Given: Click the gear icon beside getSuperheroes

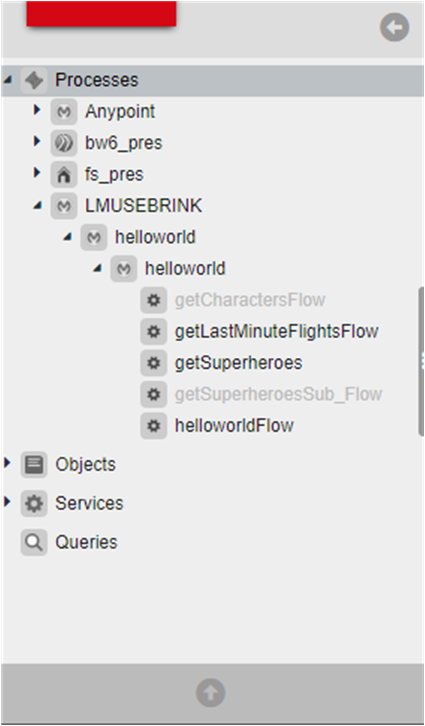Looking at the screenshot, I should point(154,363).
